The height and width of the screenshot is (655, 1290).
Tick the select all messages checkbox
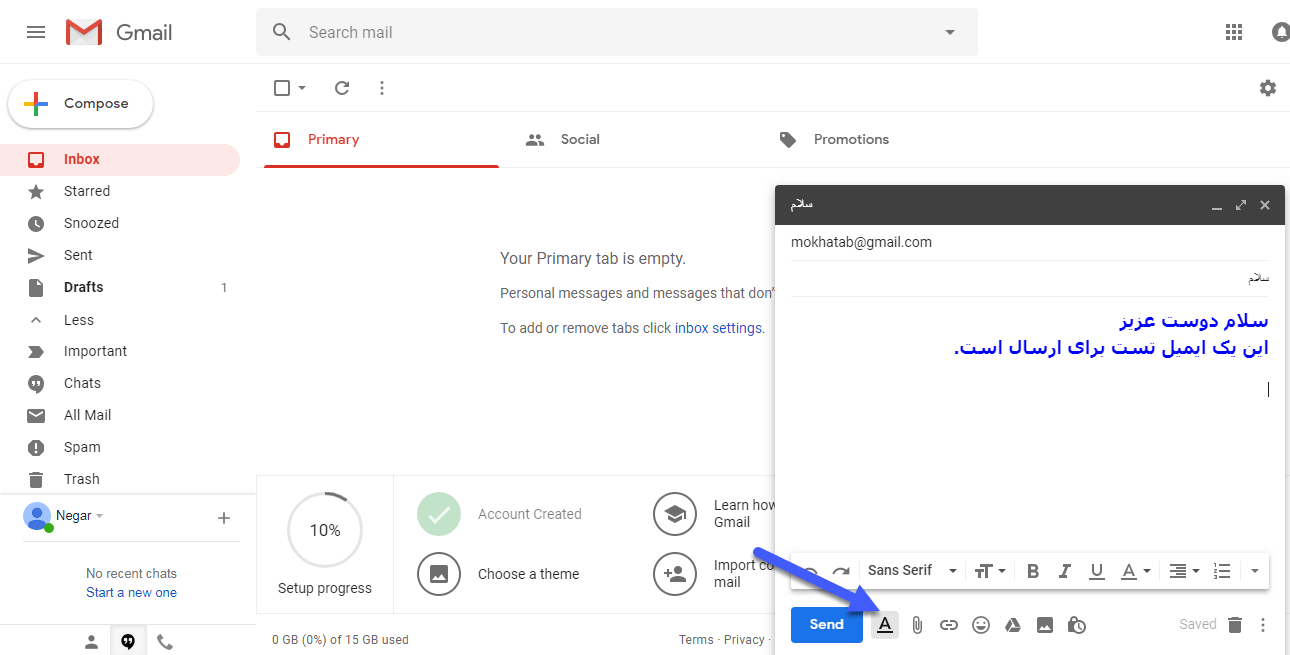click(282, 88)
